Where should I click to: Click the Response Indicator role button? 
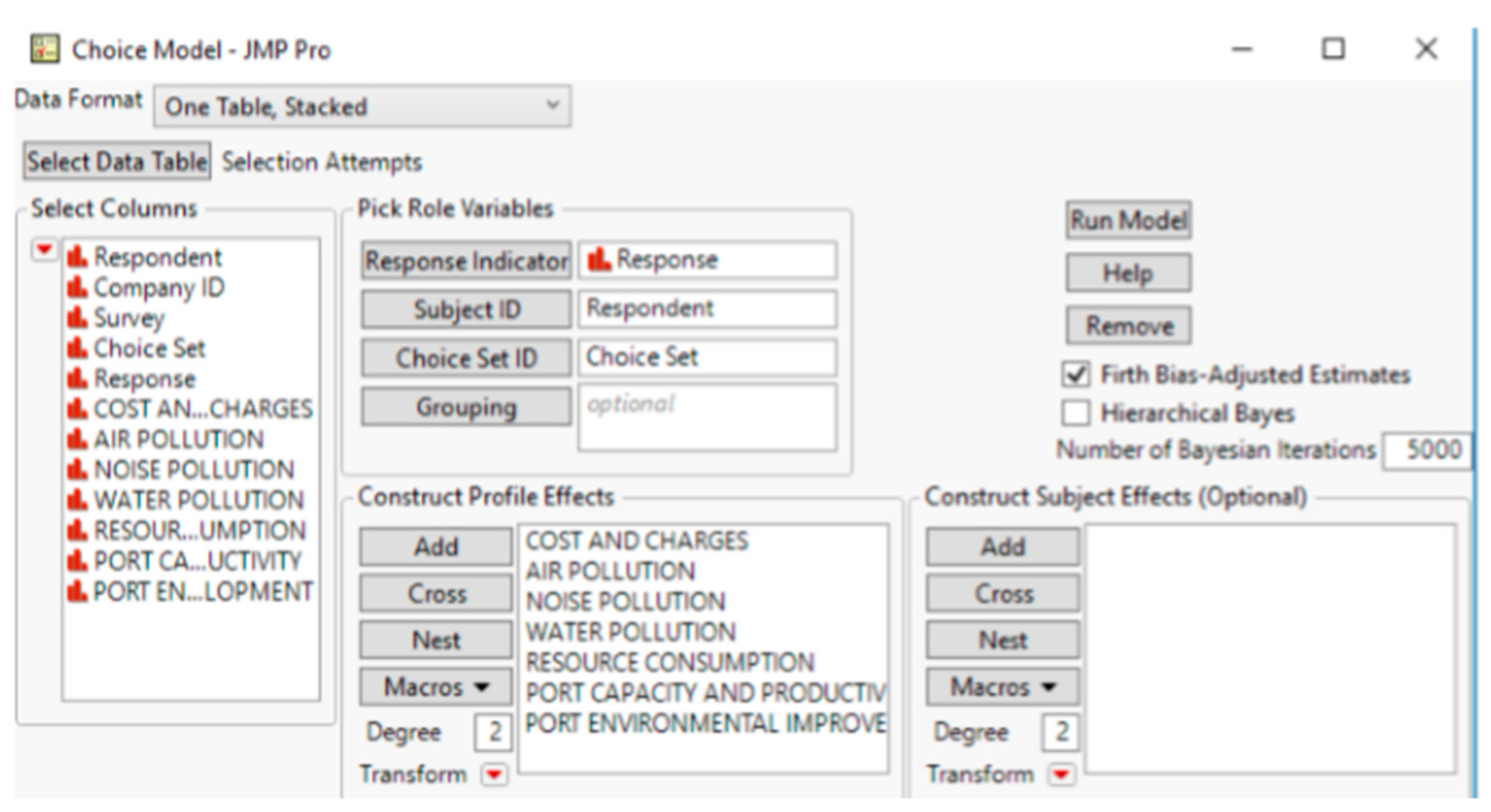point(466,261)
